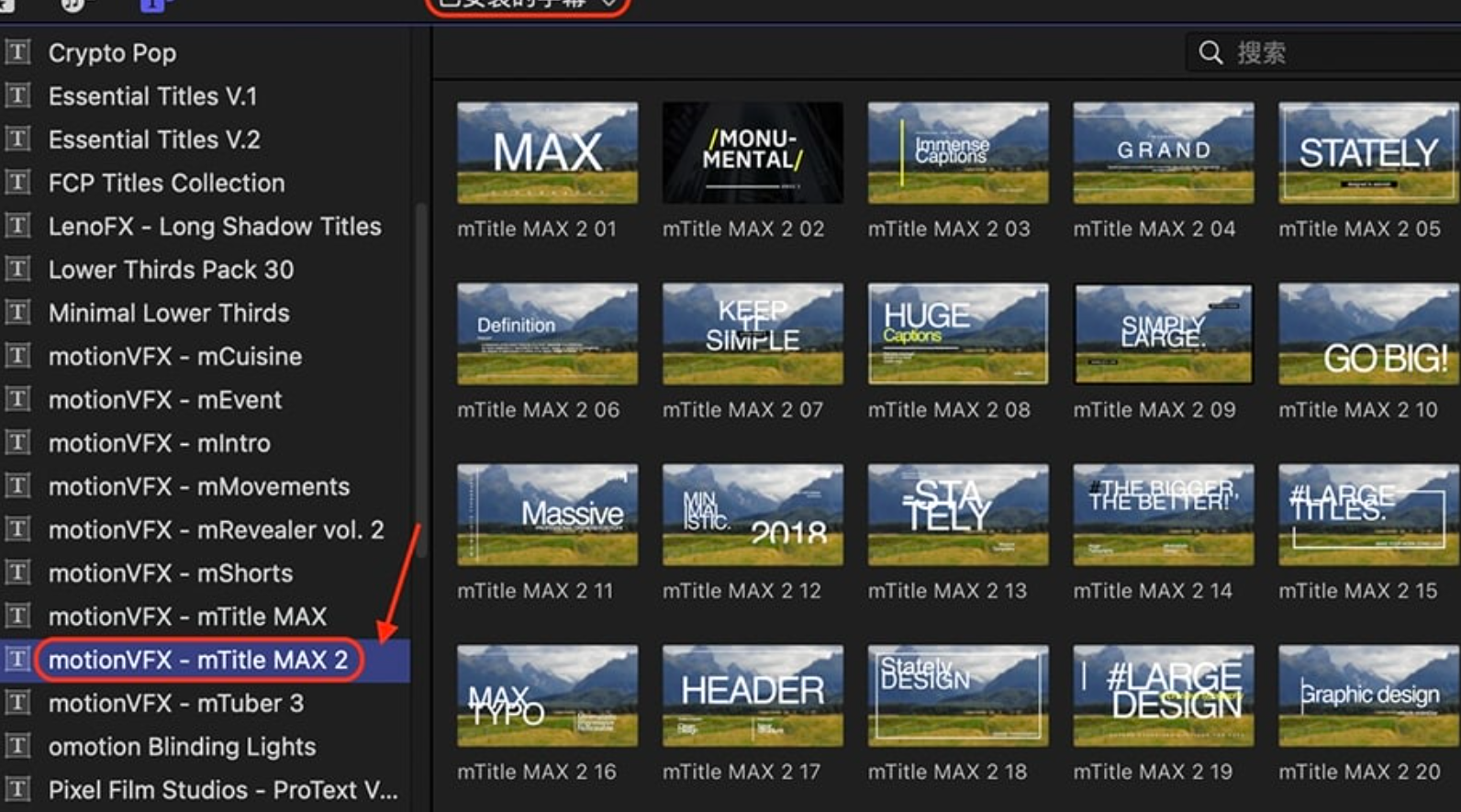
Task: Select the Pixel Film Studios - ProText category
Action: tap(223, 790)
